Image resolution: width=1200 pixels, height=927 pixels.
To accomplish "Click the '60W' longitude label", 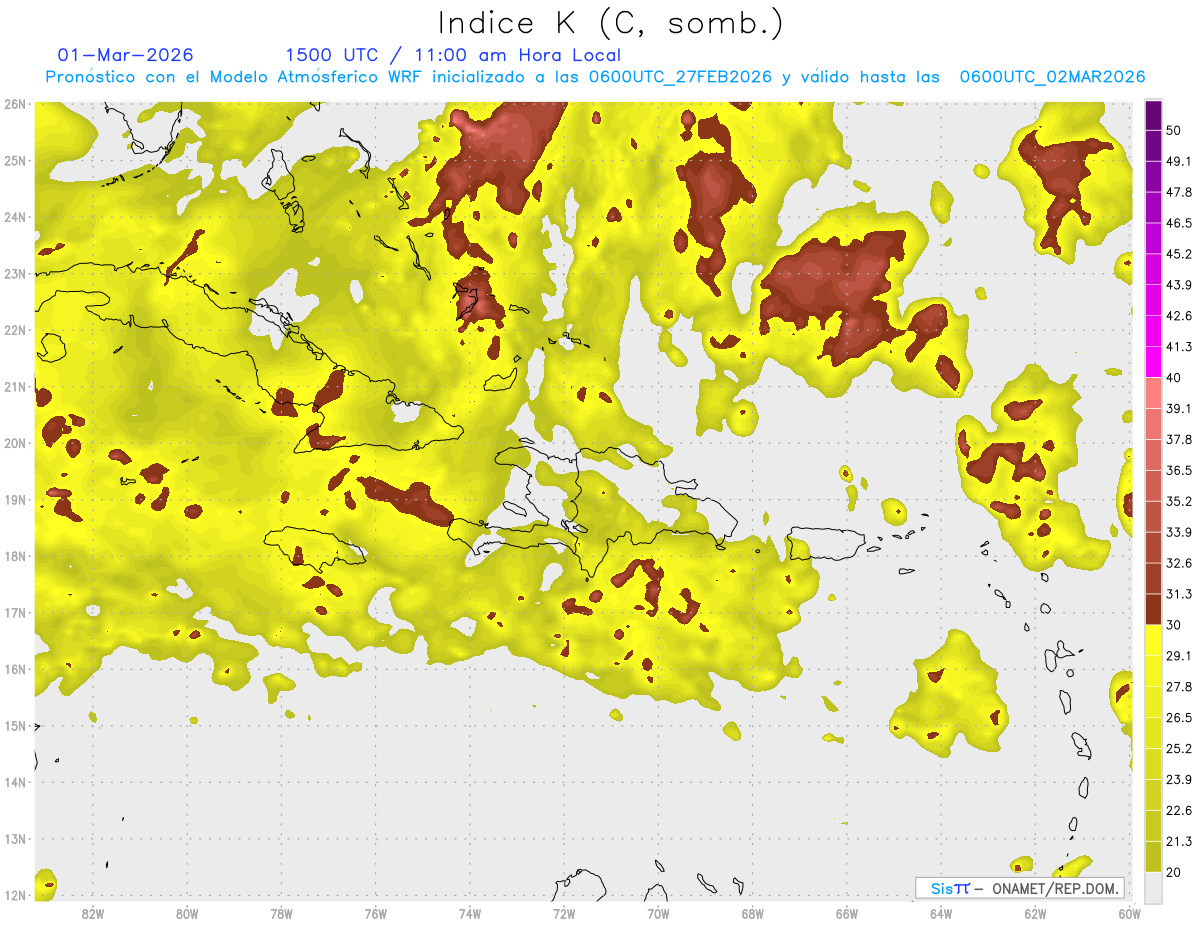I will click(1129, 913).
